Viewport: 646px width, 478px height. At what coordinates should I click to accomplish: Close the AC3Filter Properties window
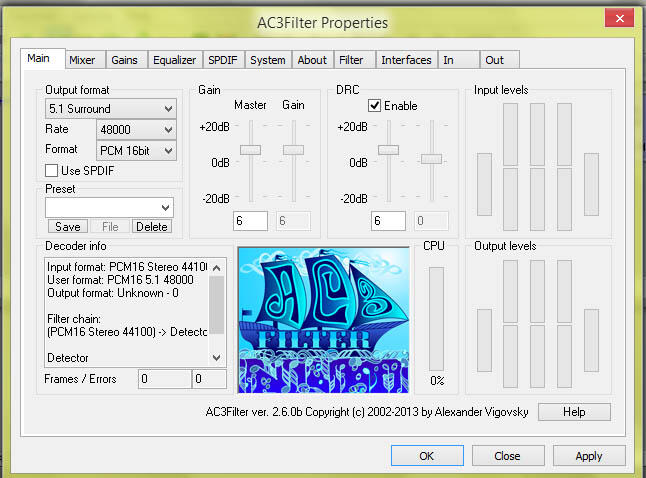point(620,18)
